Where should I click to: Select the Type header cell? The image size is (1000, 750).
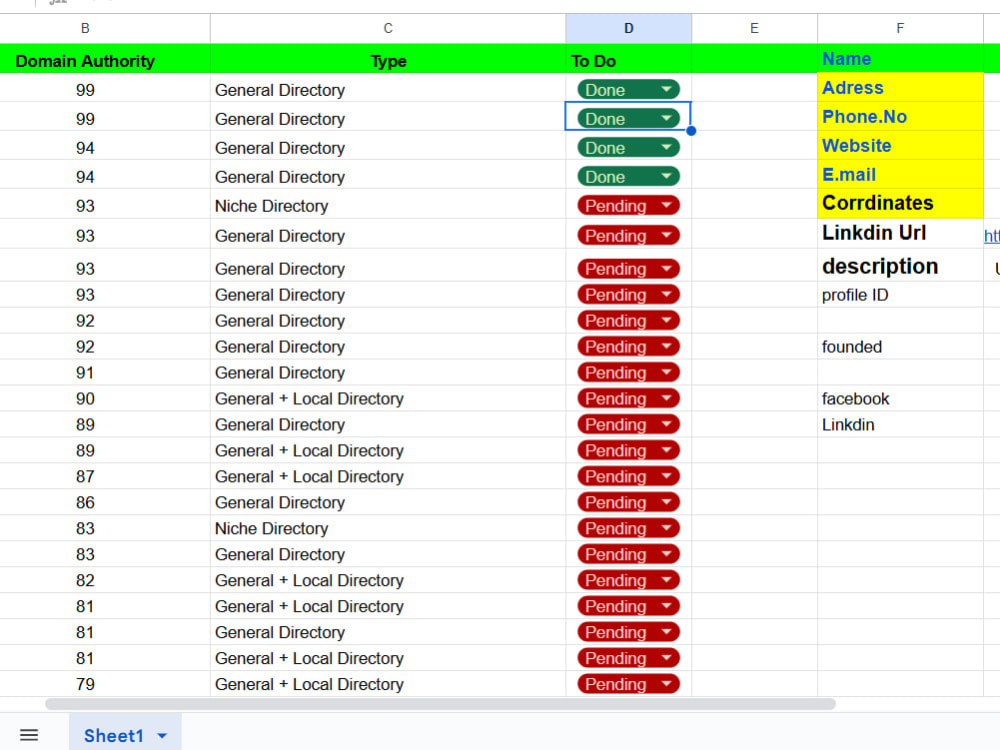click(x=388, y=61)
